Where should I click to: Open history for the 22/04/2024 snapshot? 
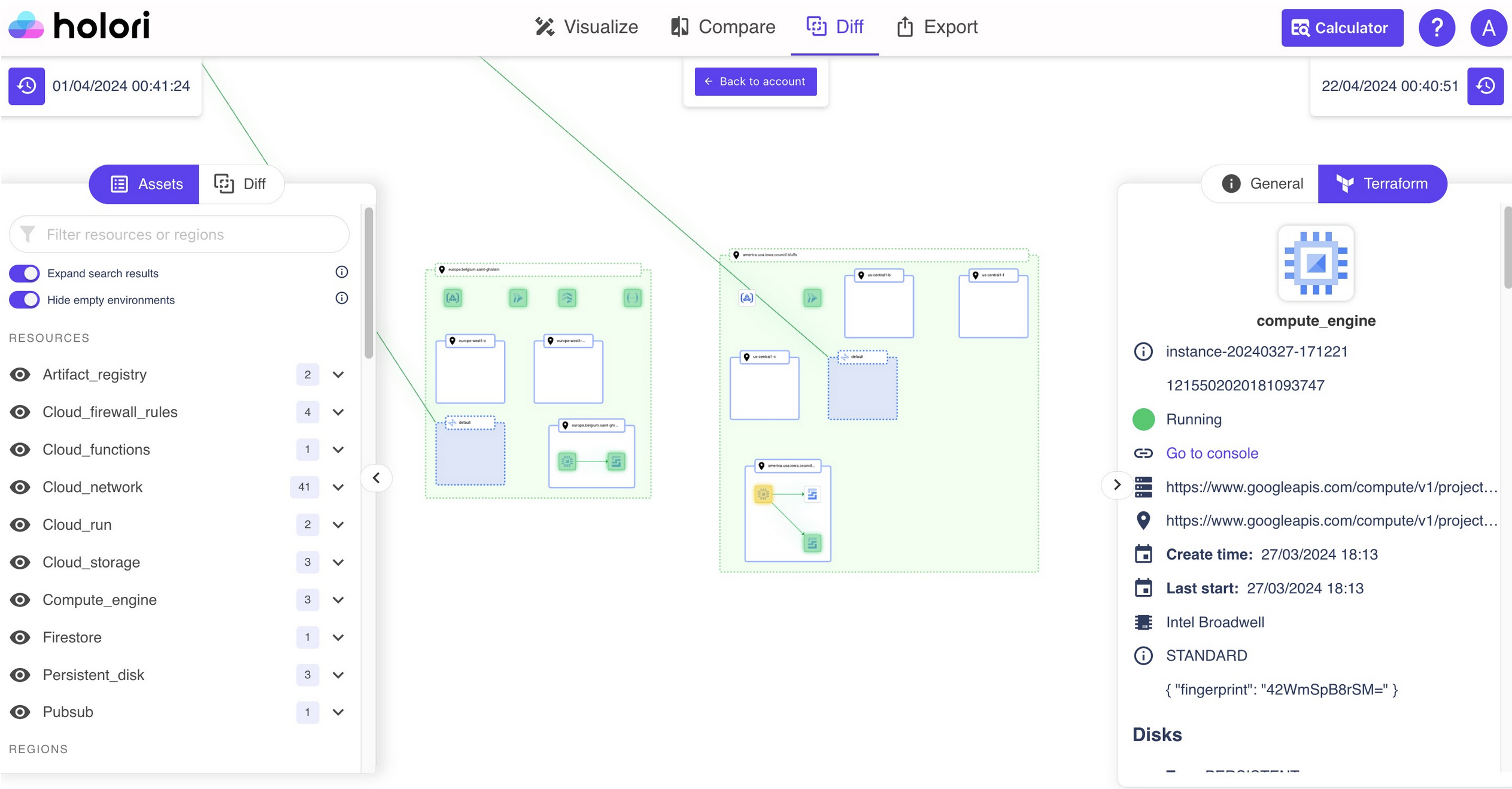tap(1485, 86)
